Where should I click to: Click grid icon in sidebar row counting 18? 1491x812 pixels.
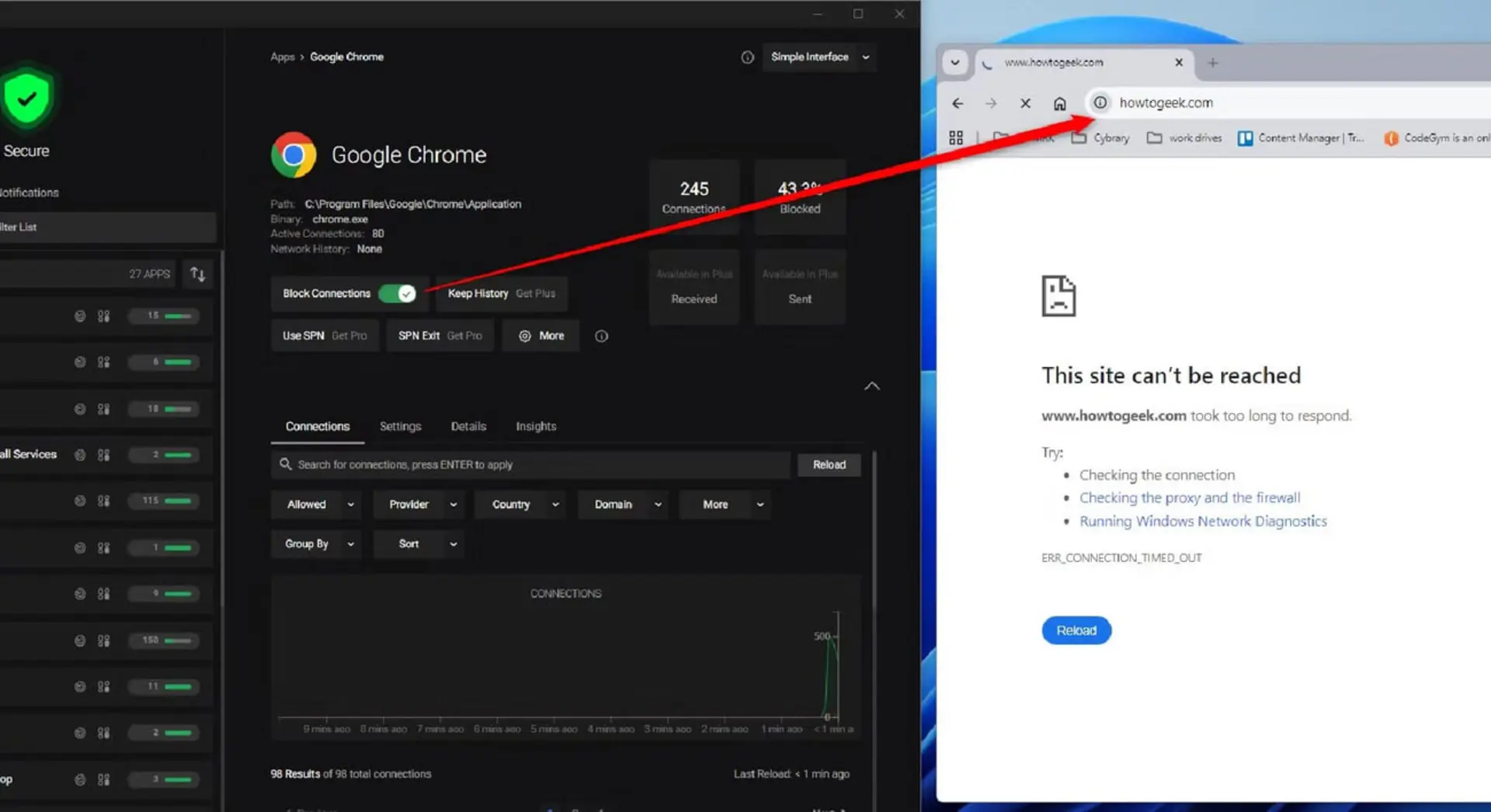click(103, 409)
